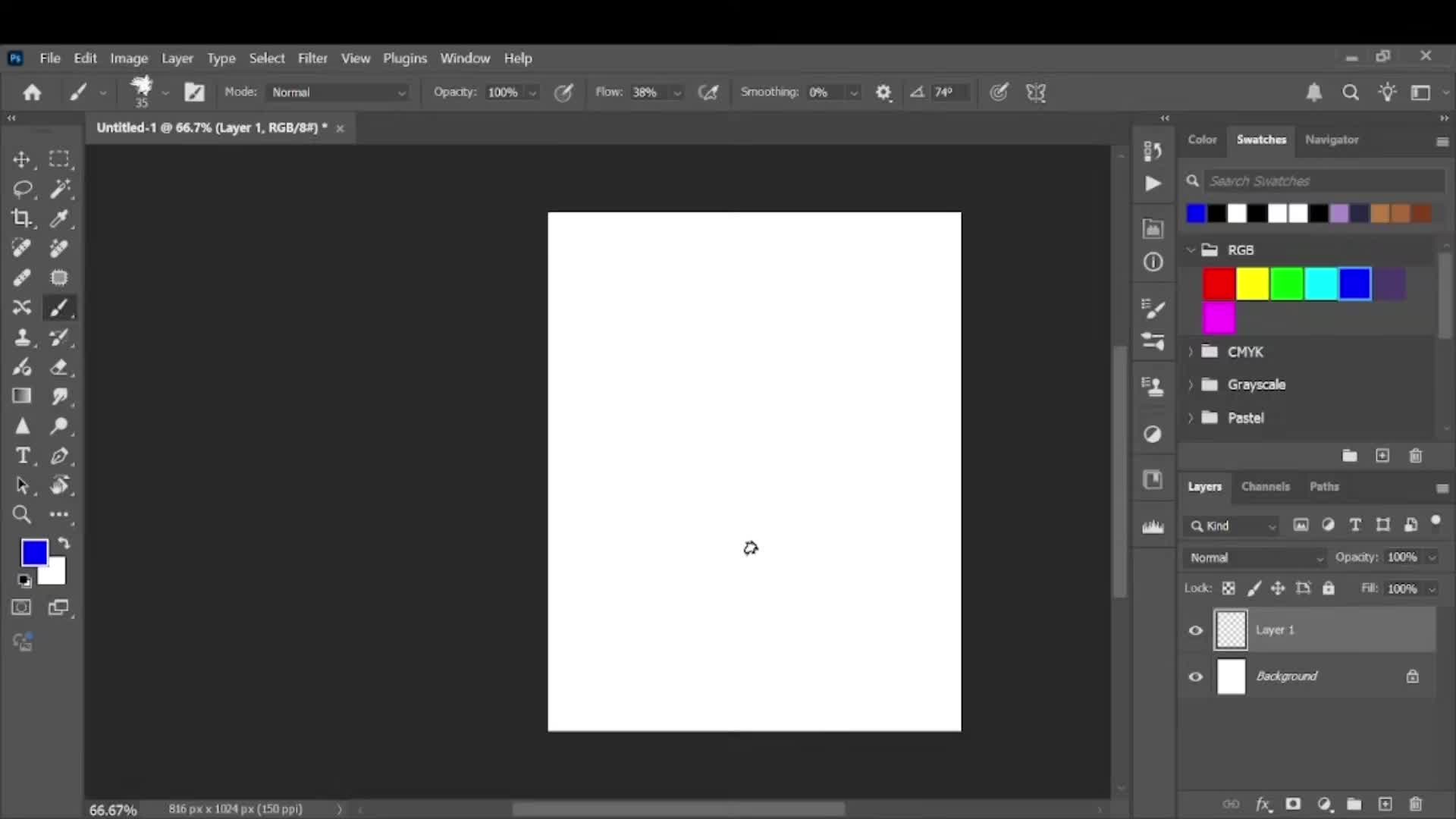The width and height of the screenshot is (1456, 819).
Task: Select the Move tool
Action: (21, 159)
